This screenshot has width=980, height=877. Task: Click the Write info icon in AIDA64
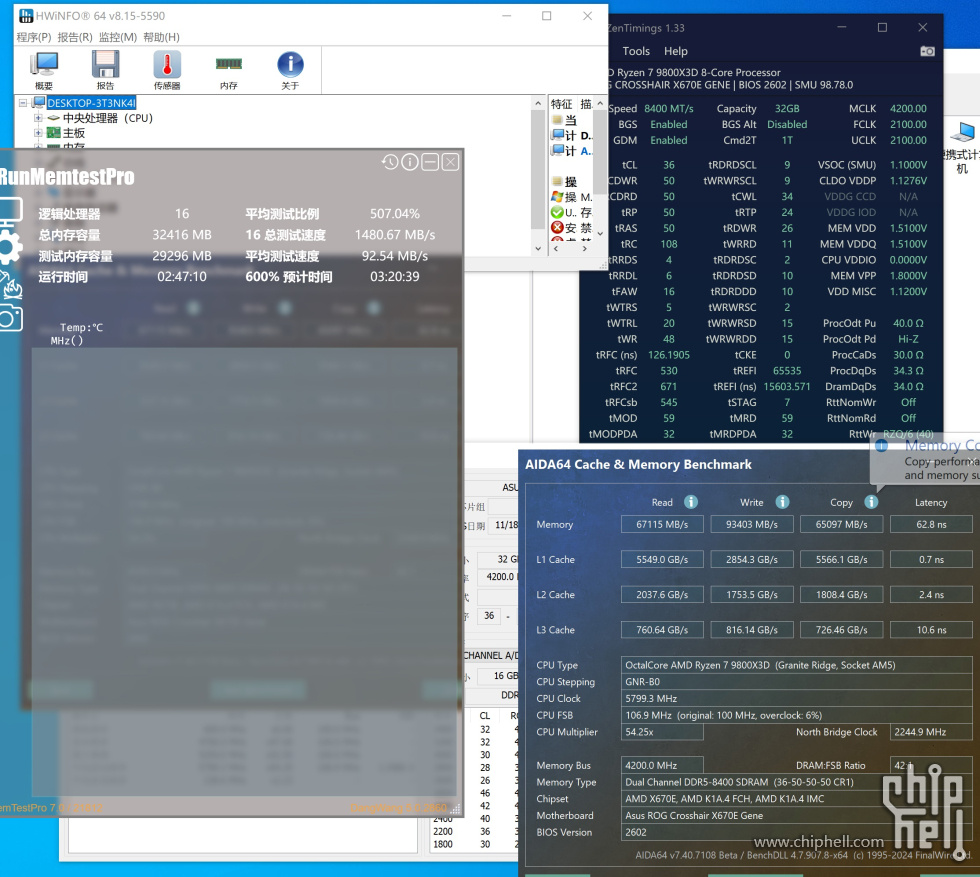click(x=782, y=502)
